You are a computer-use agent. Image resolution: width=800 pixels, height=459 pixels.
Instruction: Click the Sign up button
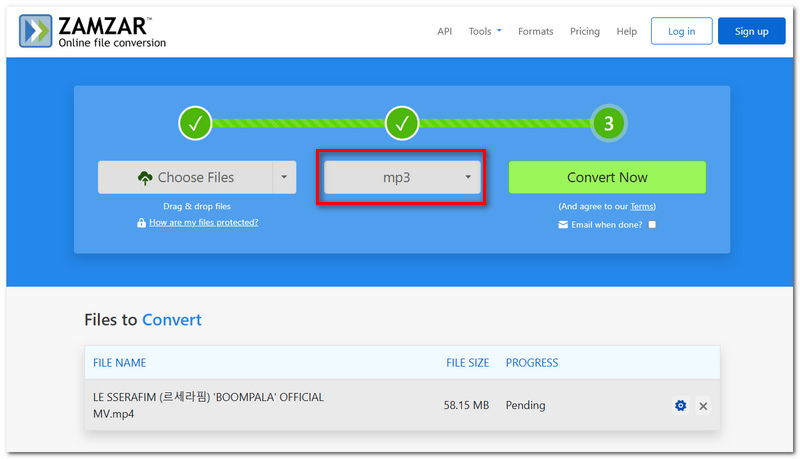pos(752,31)
